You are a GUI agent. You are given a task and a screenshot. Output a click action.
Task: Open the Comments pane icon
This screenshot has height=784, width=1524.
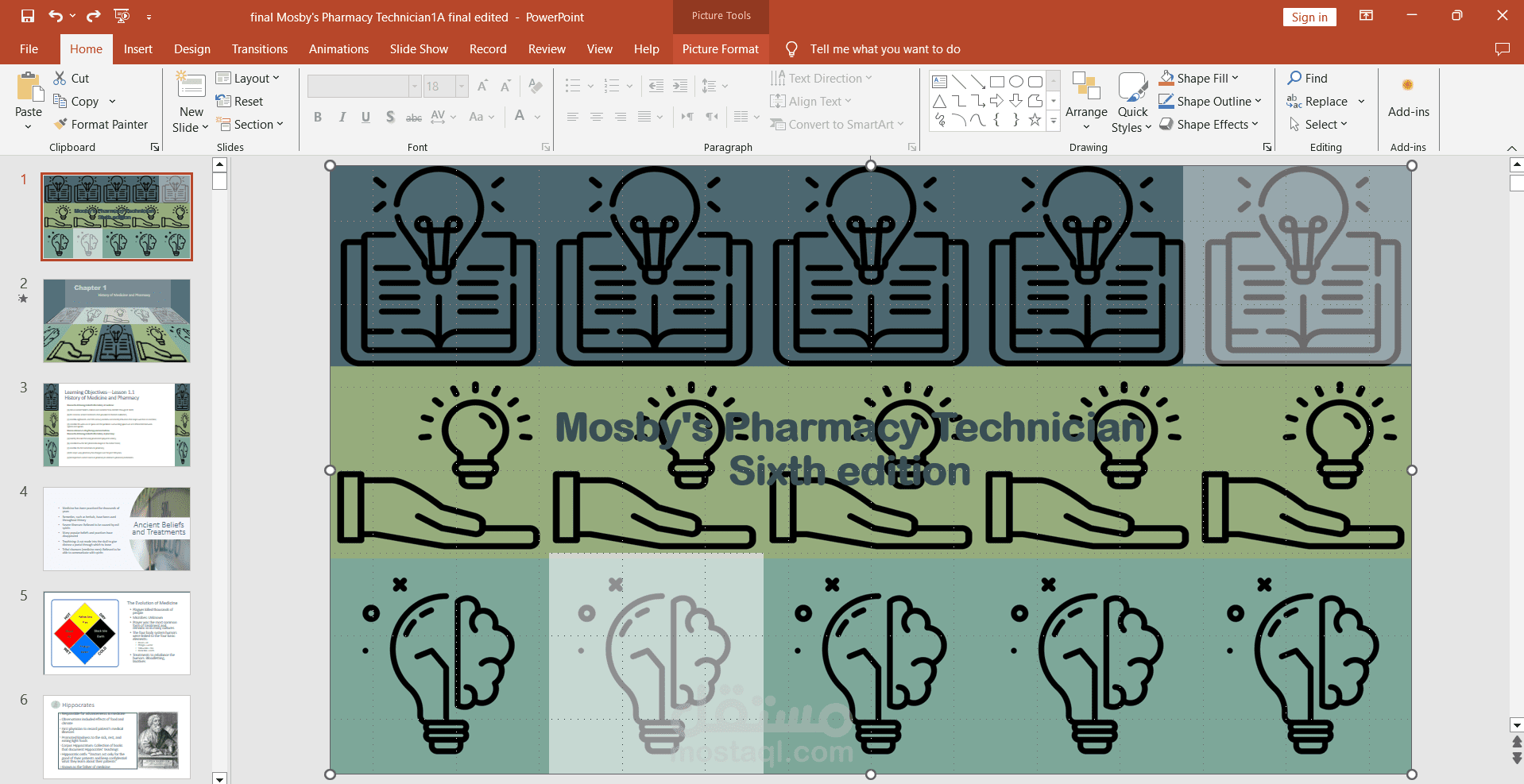1502,49
